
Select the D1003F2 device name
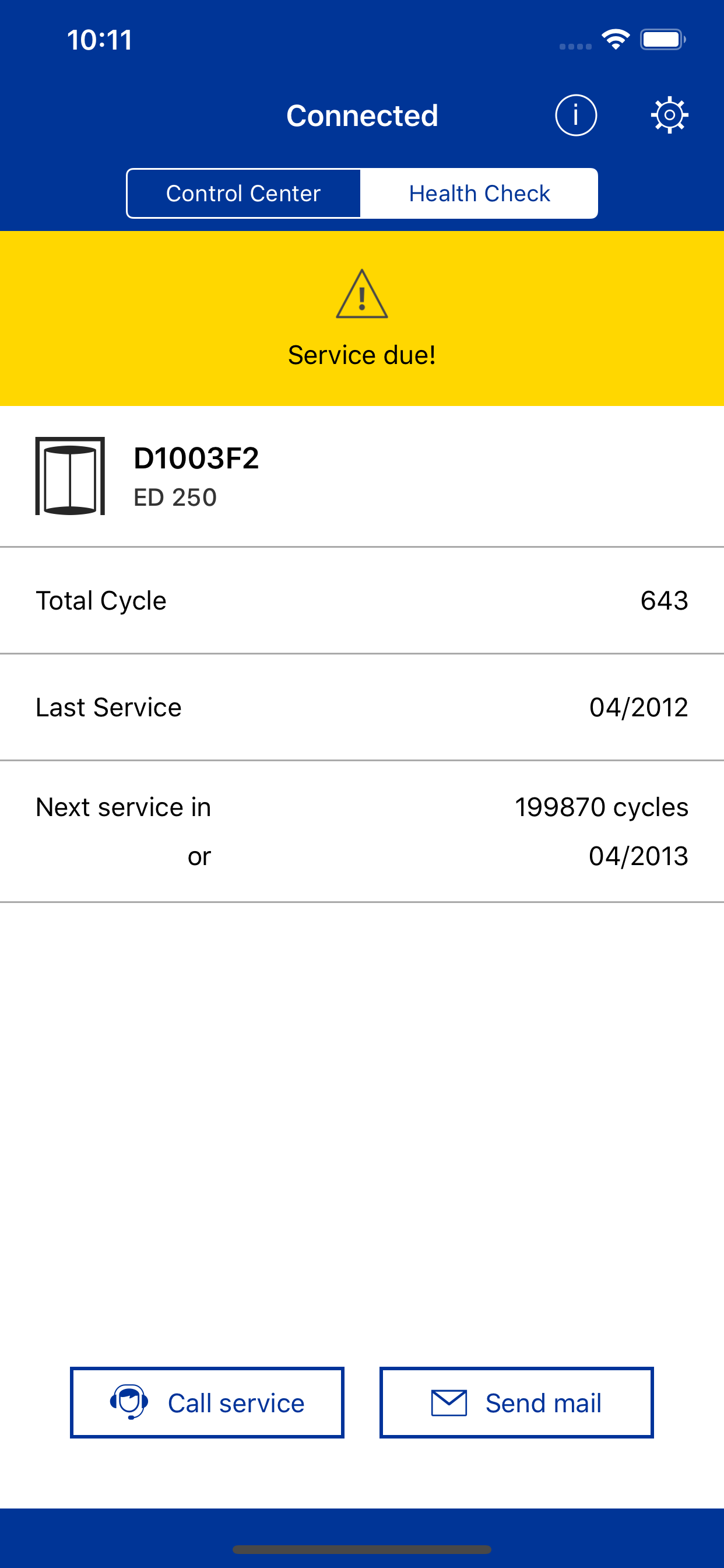pyautogui.click(x=196, y=459)
